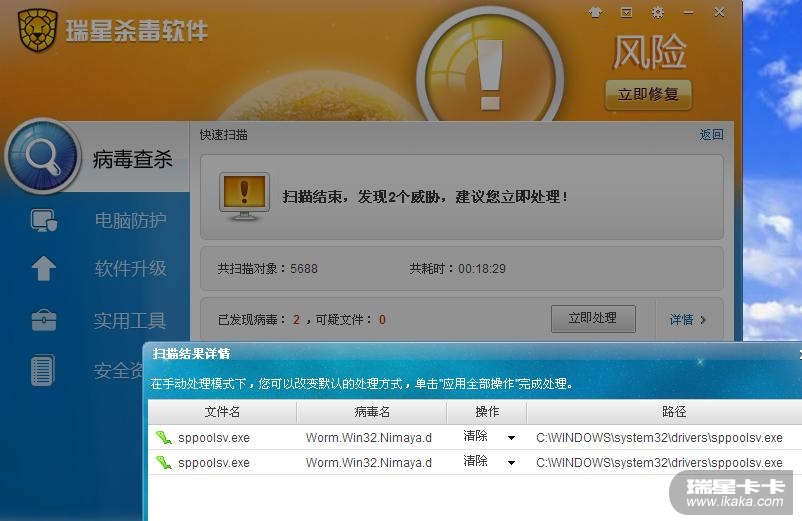Select first row's Worm.Win32.Nimaya.d virus name
The height and width of the screenshot is (521, 802).
click(369, 438)
